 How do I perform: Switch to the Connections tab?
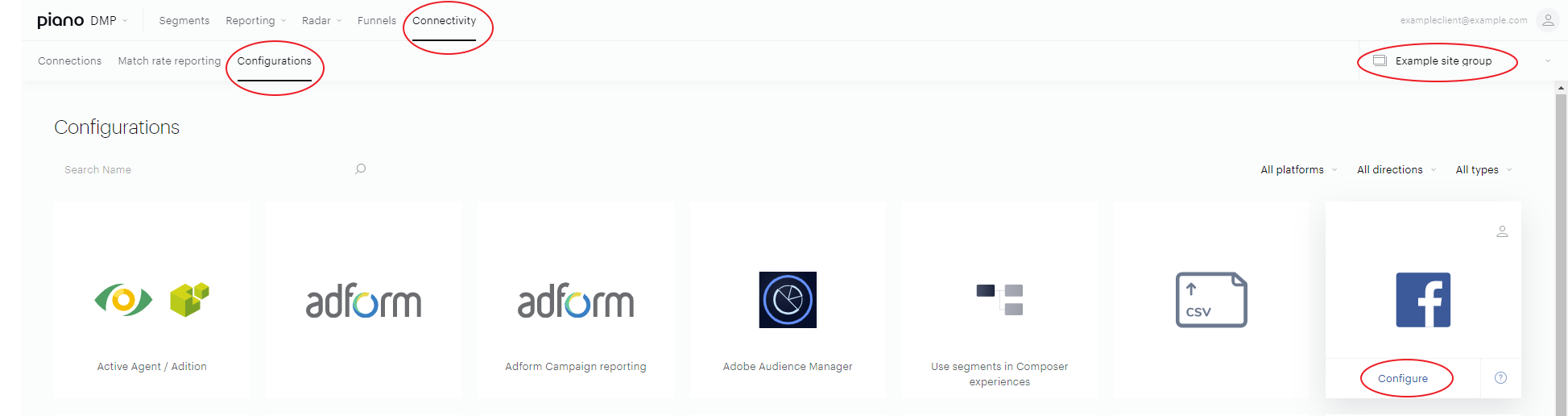point(70,61)
